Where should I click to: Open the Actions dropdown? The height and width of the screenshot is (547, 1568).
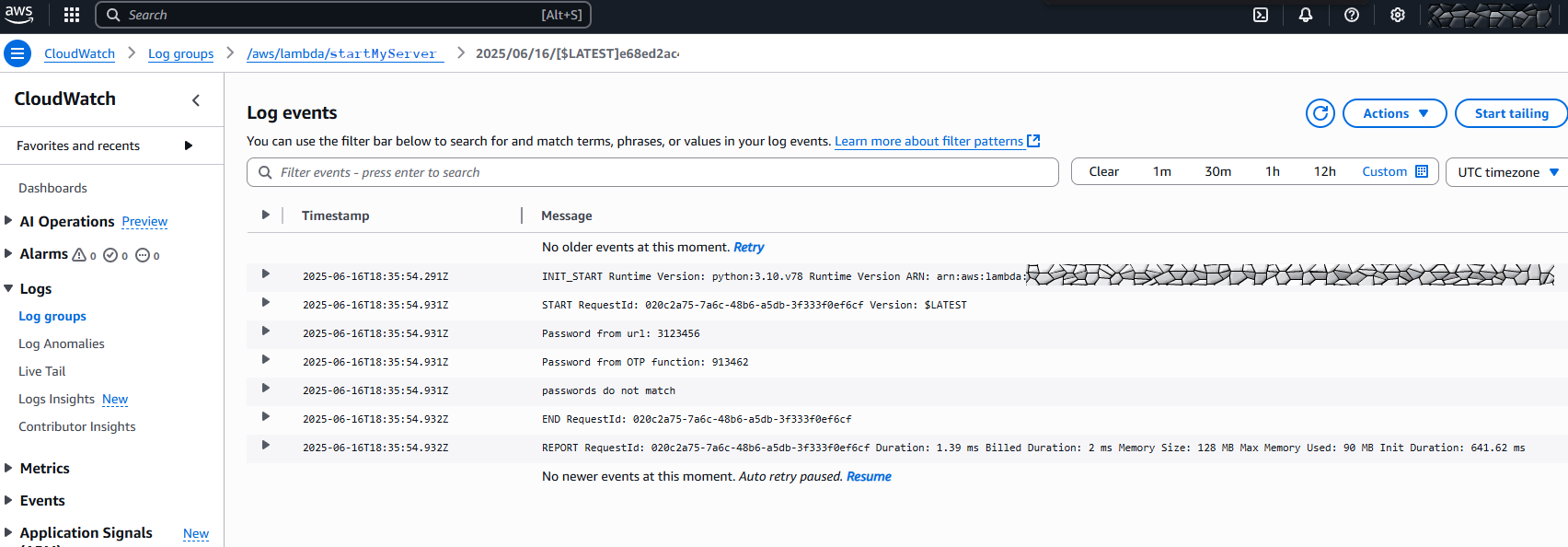point(1395,113)
